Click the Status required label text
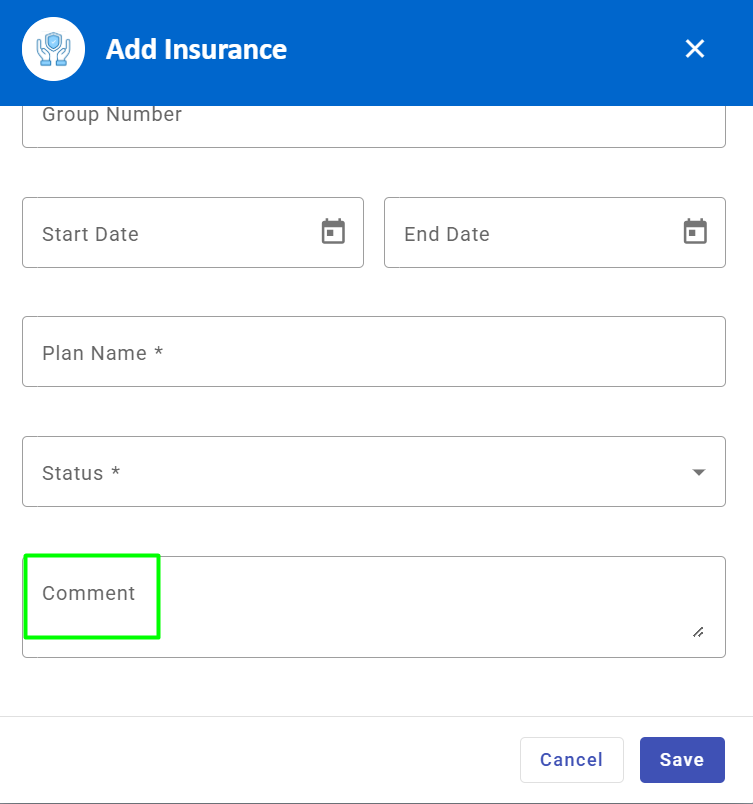 (81, 473)
